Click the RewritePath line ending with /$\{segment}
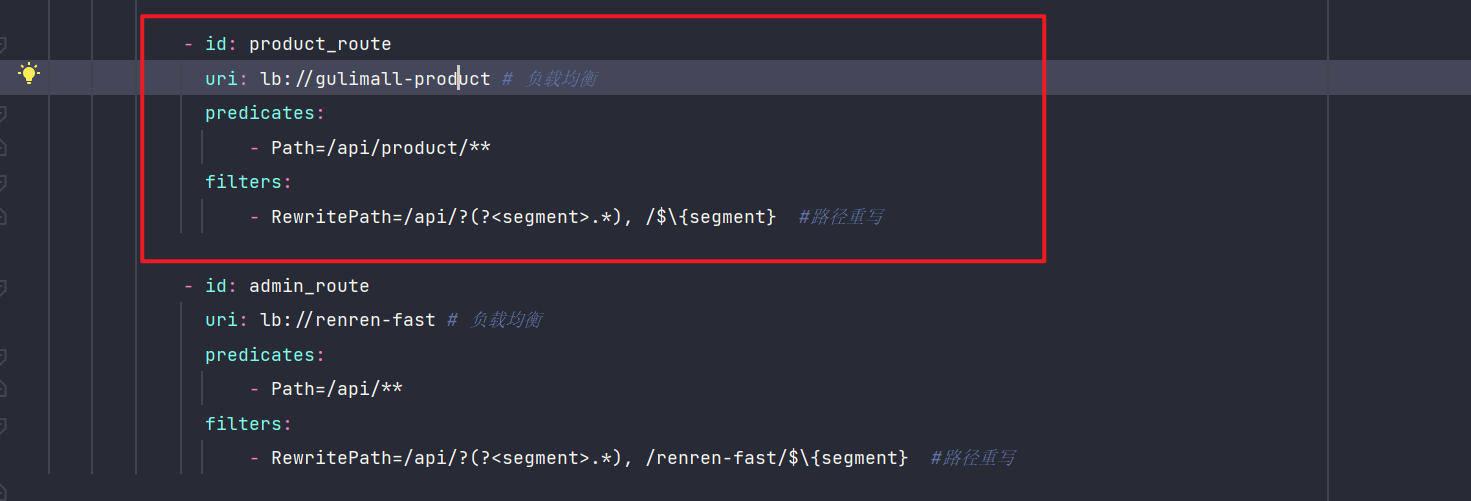This screenshot has width=1471, height=501. pos(523,217)
